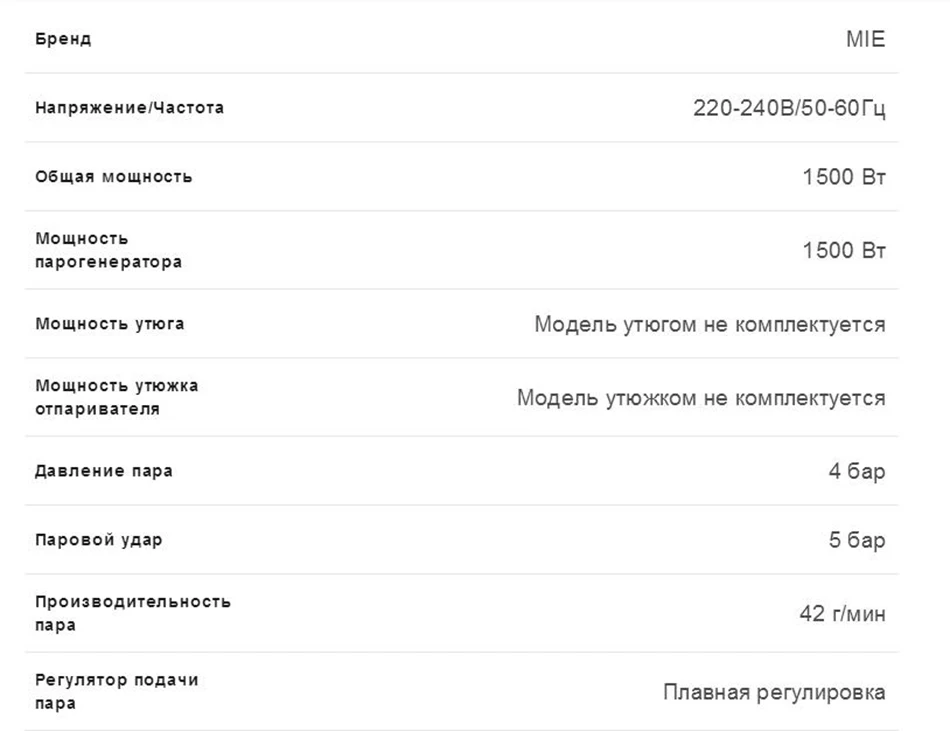The image size is (950, 731).
Task: Click the Напряжение/Частота label
Action: point(130,108)
